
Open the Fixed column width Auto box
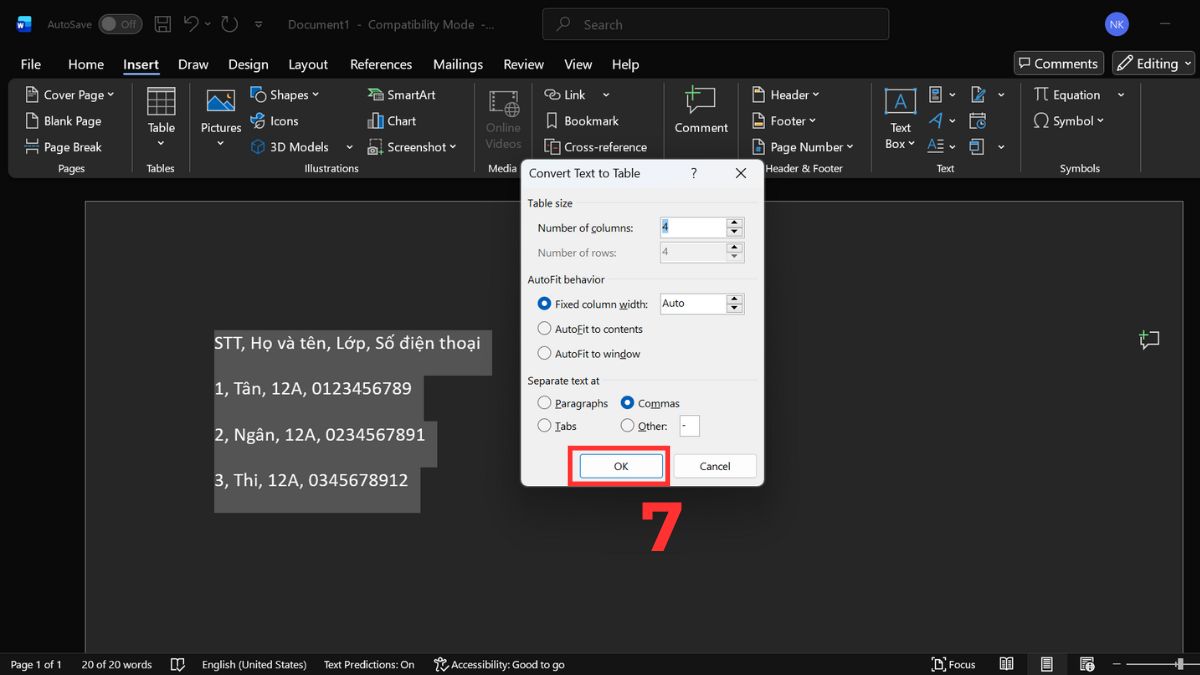pyautogui.click(x=692, y=304)
